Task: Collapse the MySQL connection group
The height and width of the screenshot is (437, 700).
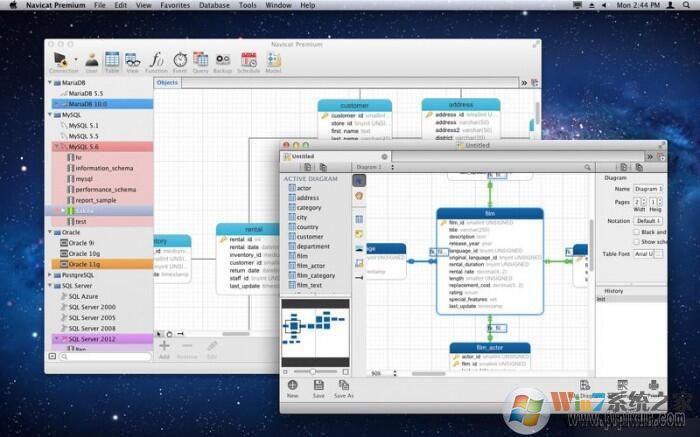Action: 50,115
